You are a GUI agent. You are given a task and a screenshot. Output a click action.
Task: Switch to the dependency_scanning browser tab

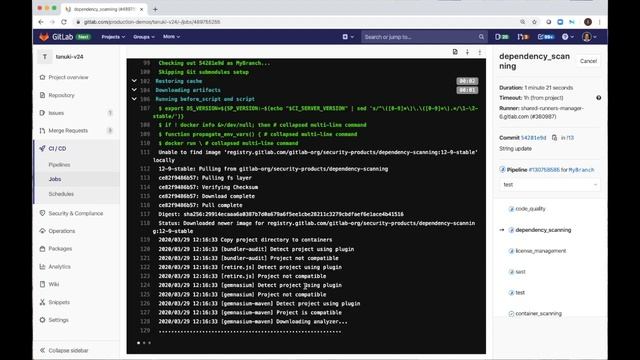point(104,9)
